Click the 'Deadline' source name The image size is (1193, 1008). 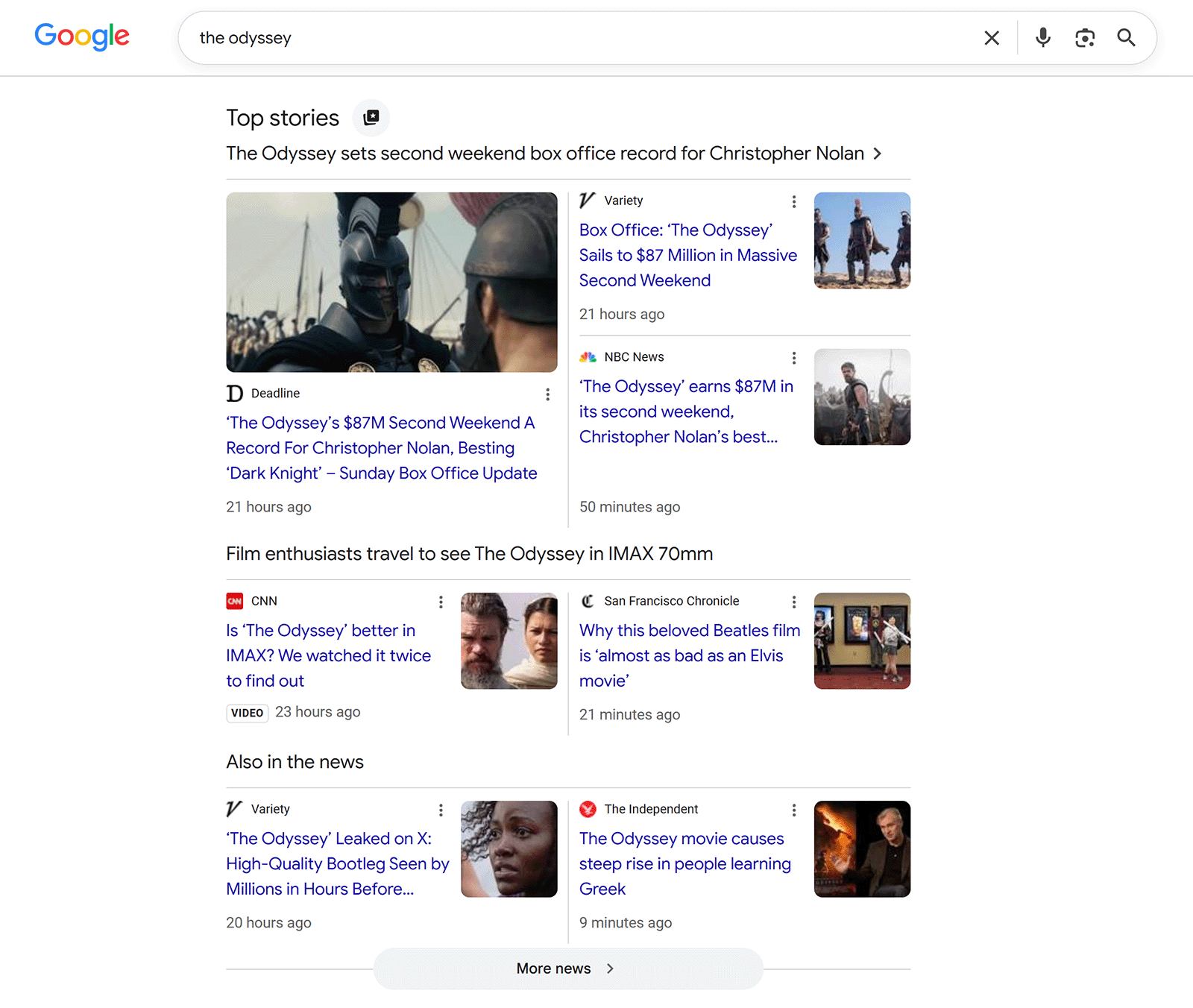click(275, 394)
